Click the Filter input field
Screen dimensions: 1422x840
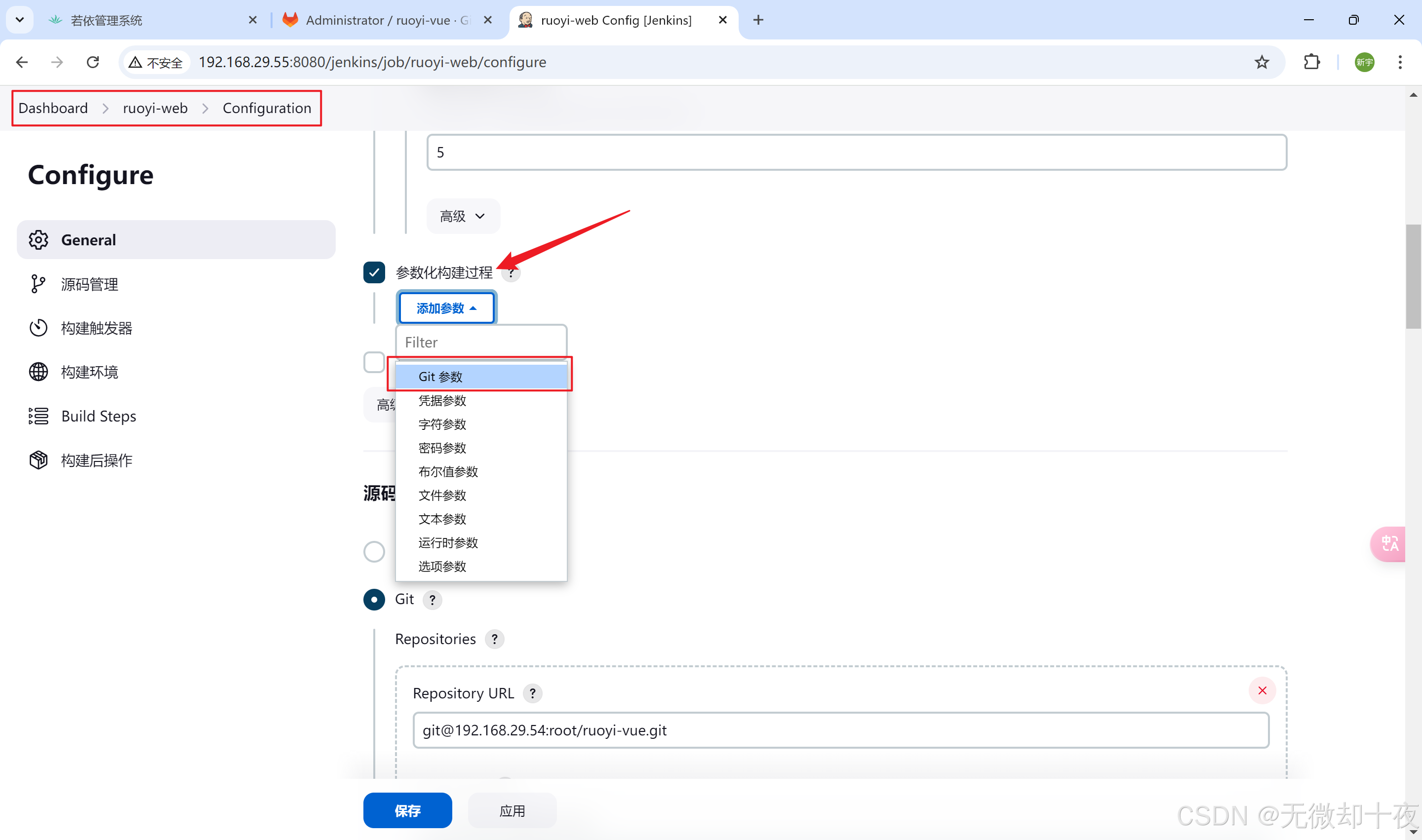pos(481,343)
